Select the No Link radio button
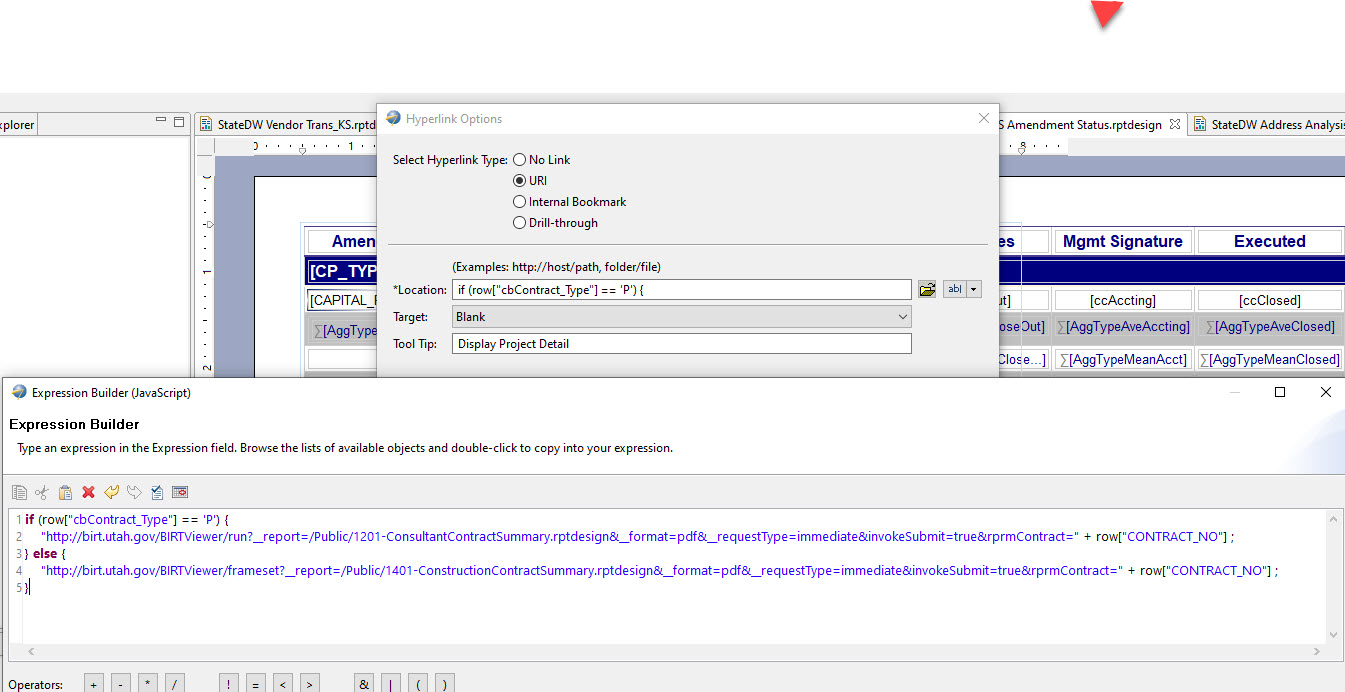Screen dimensions: 1345x692 pos(519,160)
